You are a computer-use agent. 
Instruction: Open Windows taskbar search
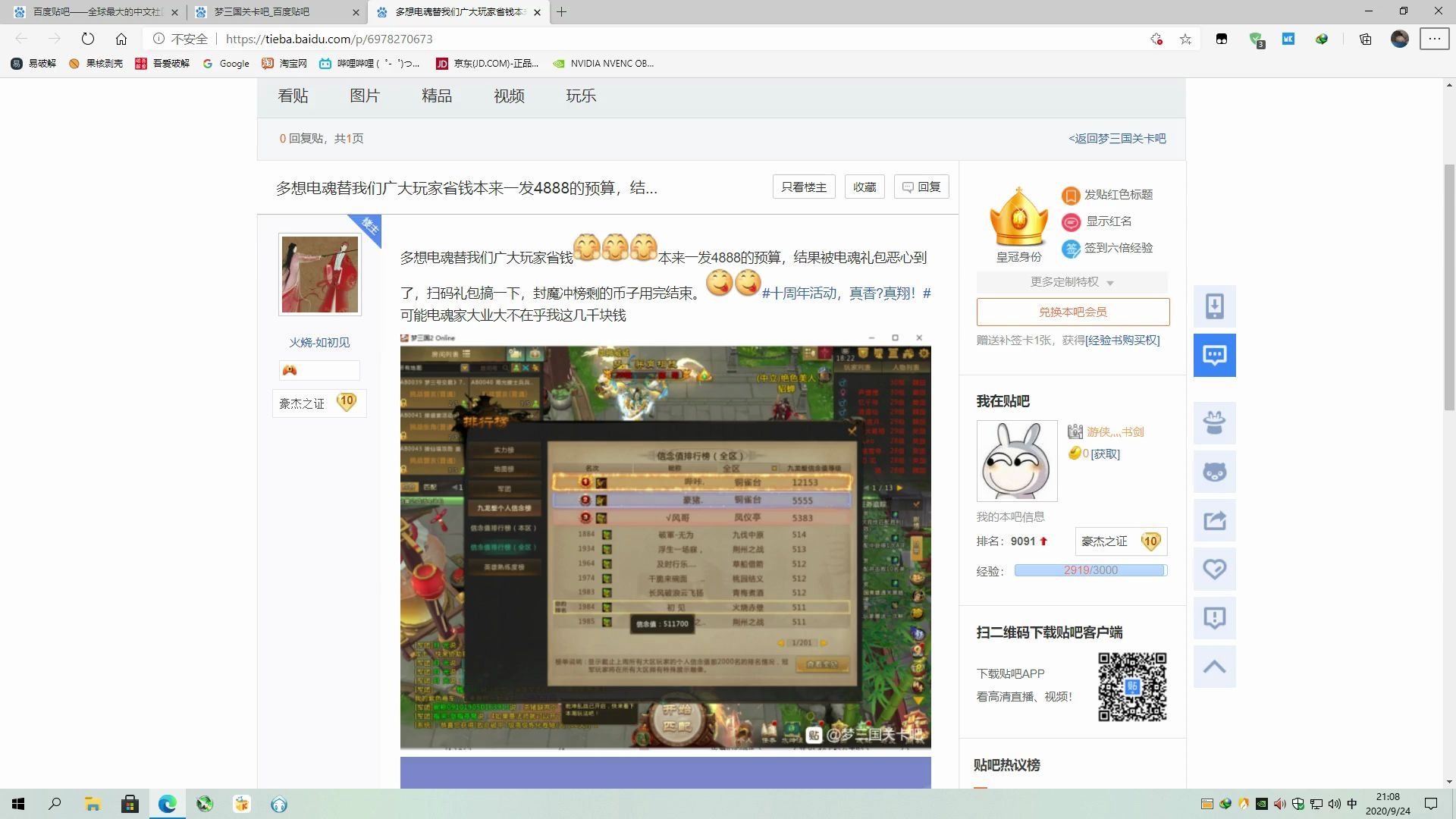(55, 804)
